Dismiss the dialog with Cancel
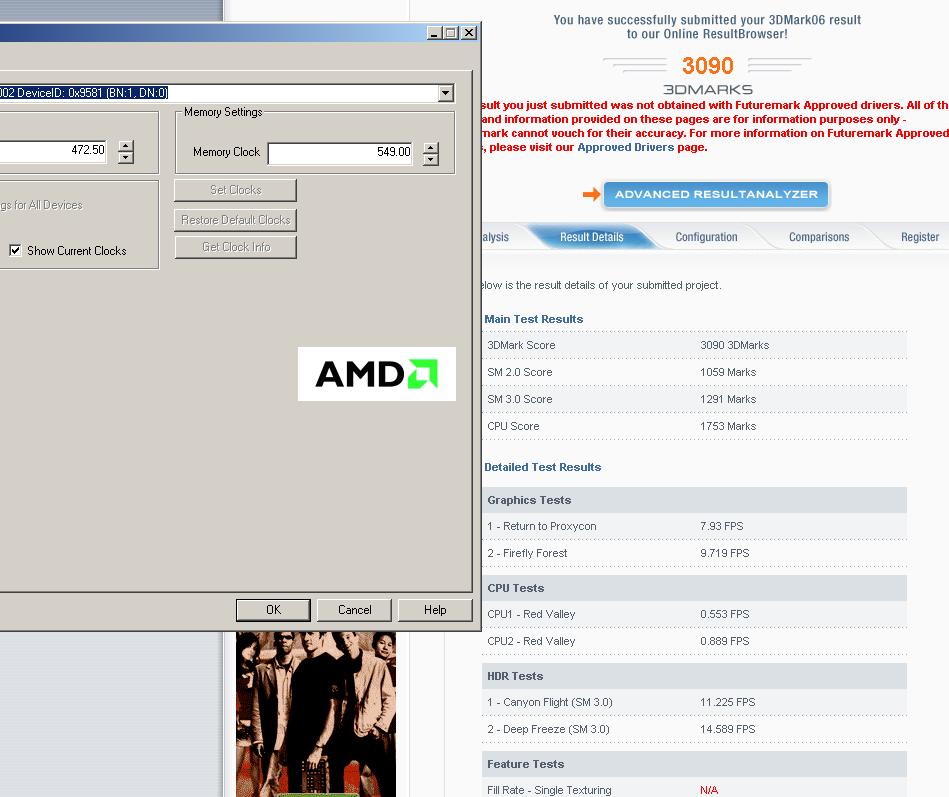 (354, 610)
